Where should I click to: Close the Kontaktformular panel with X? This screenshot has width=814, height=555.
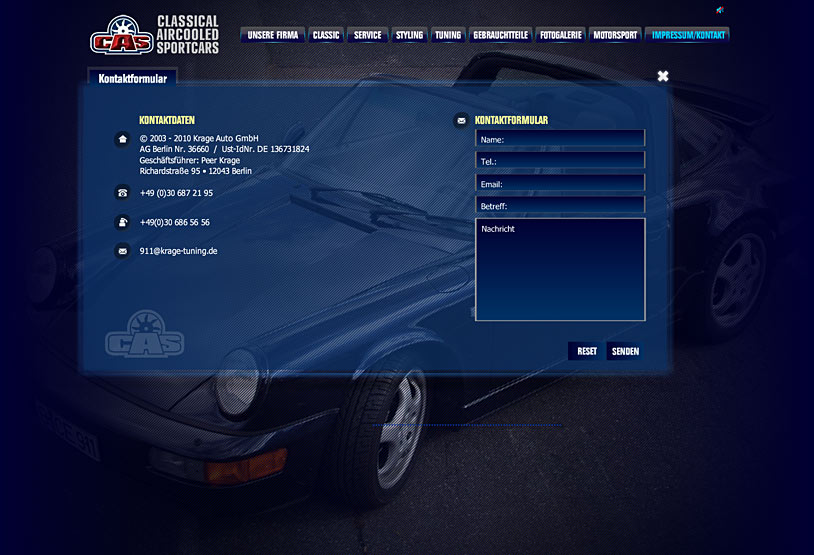click(x=663, y=76)
